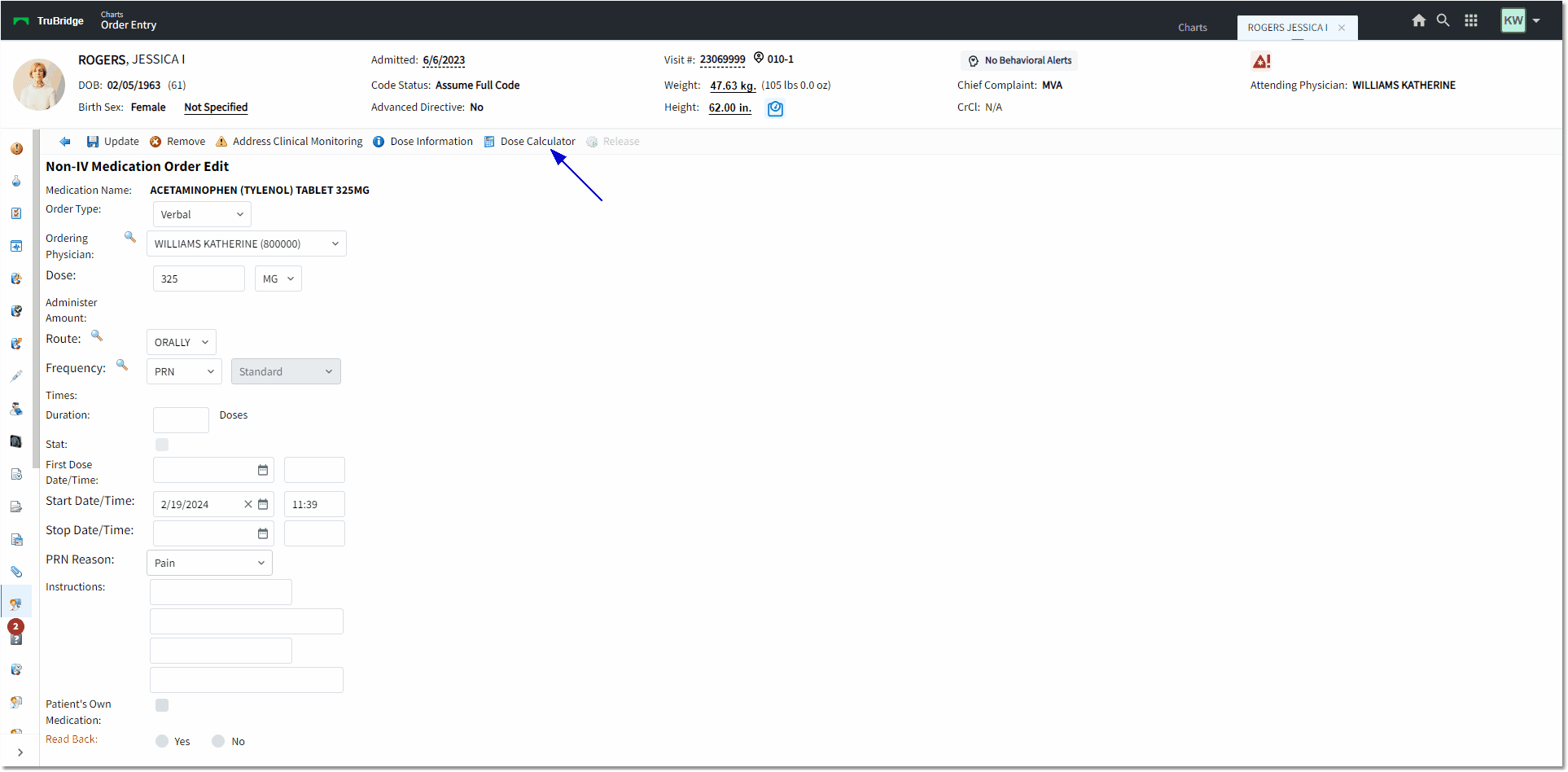Screen dimensions: 1568x772
Task: Click the lab flask sidebar icon
Action: tap(16, 181)
